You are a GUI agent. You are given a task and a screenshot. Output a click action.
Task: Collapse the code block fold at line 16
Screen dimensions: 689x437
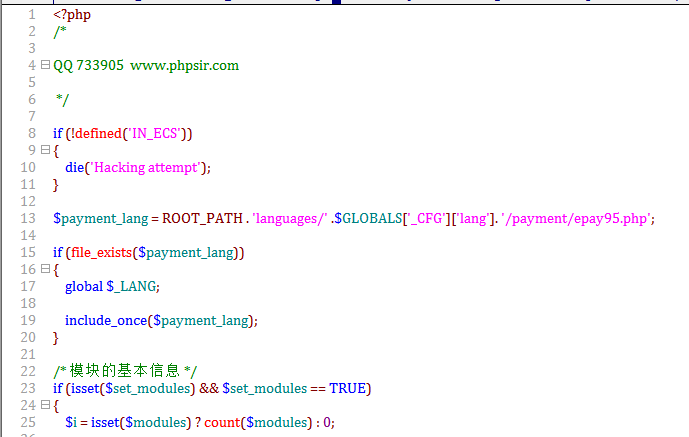(x=45, y=268)
